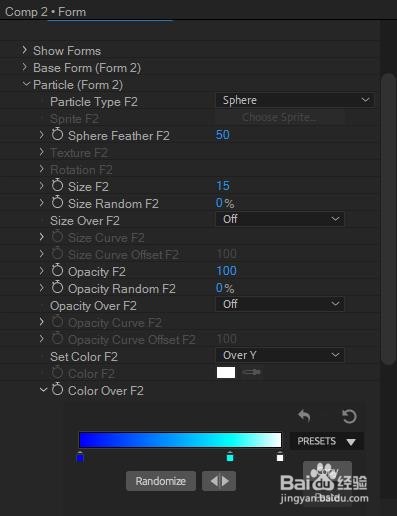Toggle stopwatch for Sphere Feather F2

tap(57, 135)
